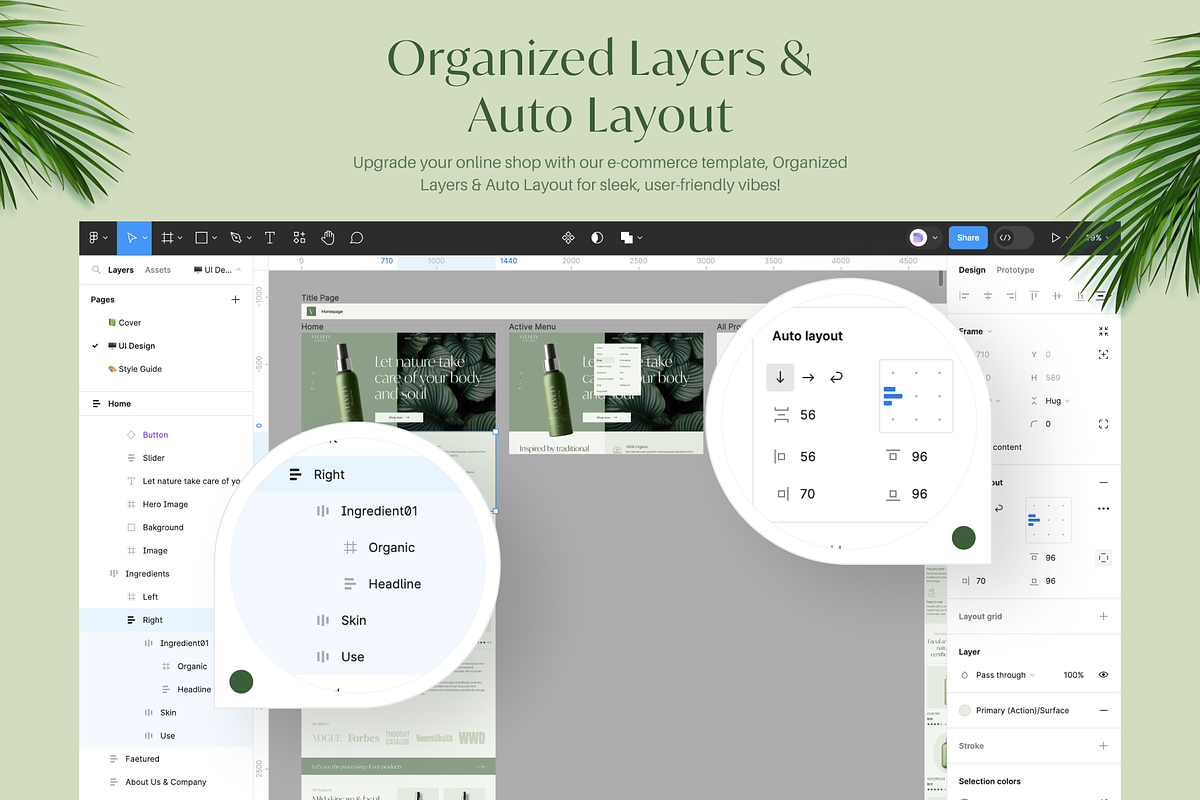Open the shape tools dropdown chevron
Viewport: 1200px width, 800px height.
(x=214, y=238)
